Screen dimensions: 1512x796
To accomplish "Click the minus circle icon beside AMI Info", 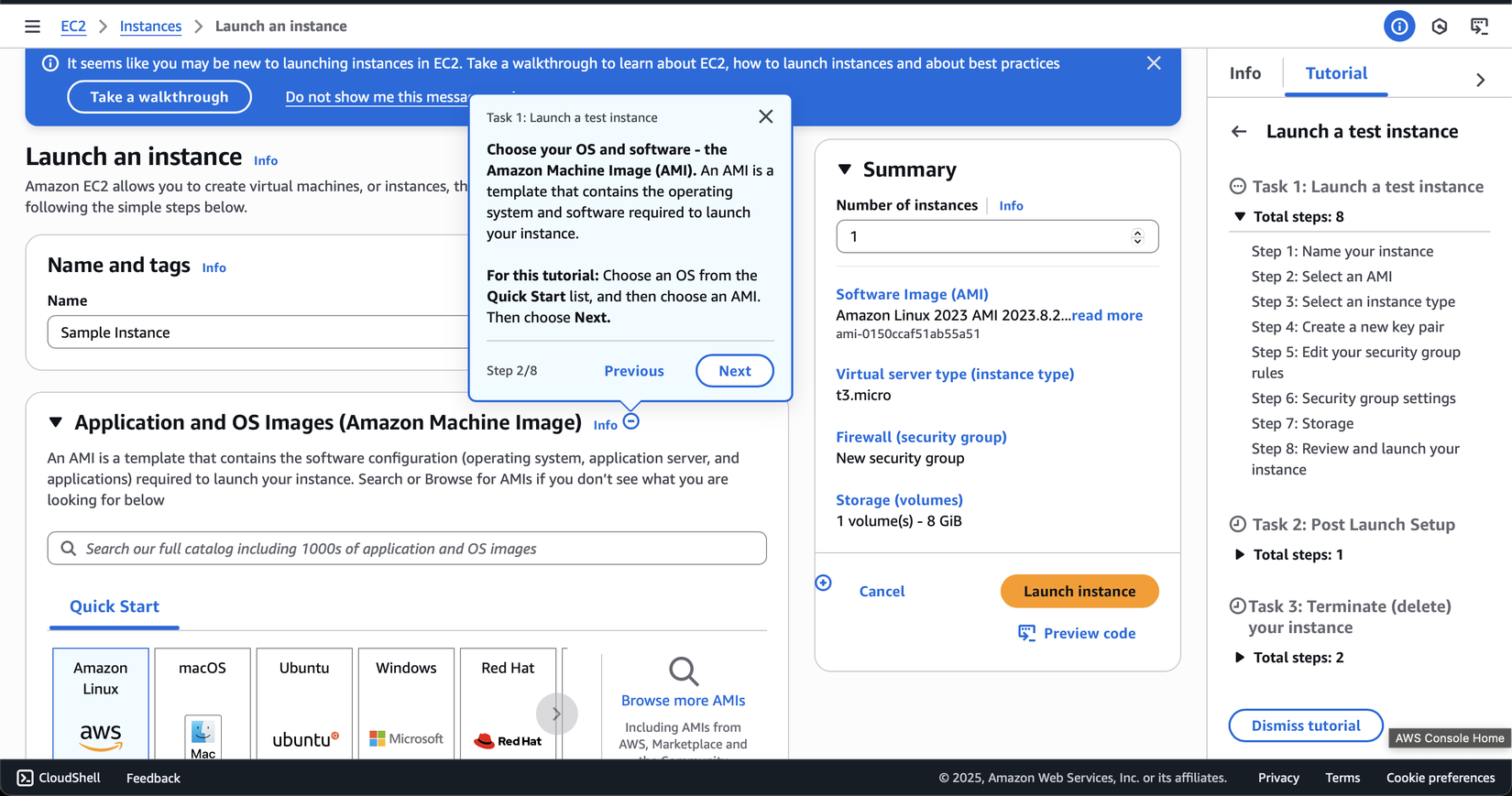I will 631,421.
